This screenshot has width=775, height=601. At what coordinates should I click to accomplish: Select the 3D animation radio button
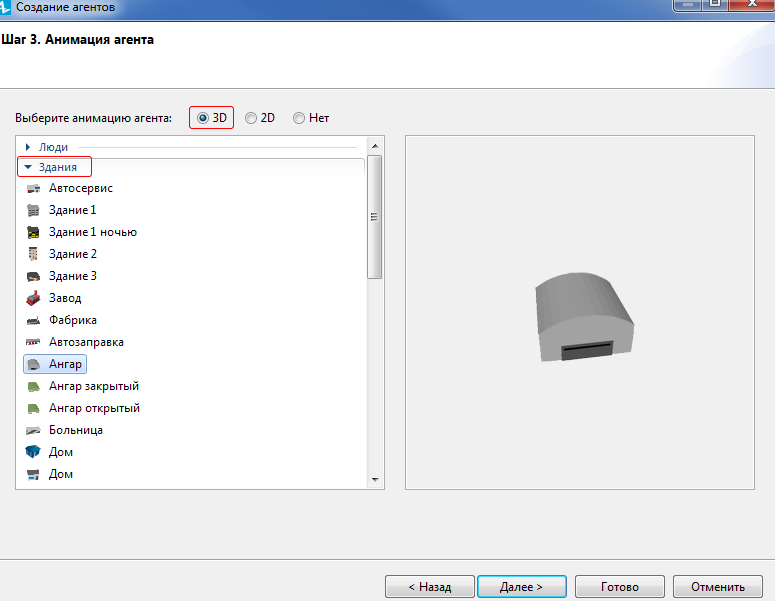(203, 118)
